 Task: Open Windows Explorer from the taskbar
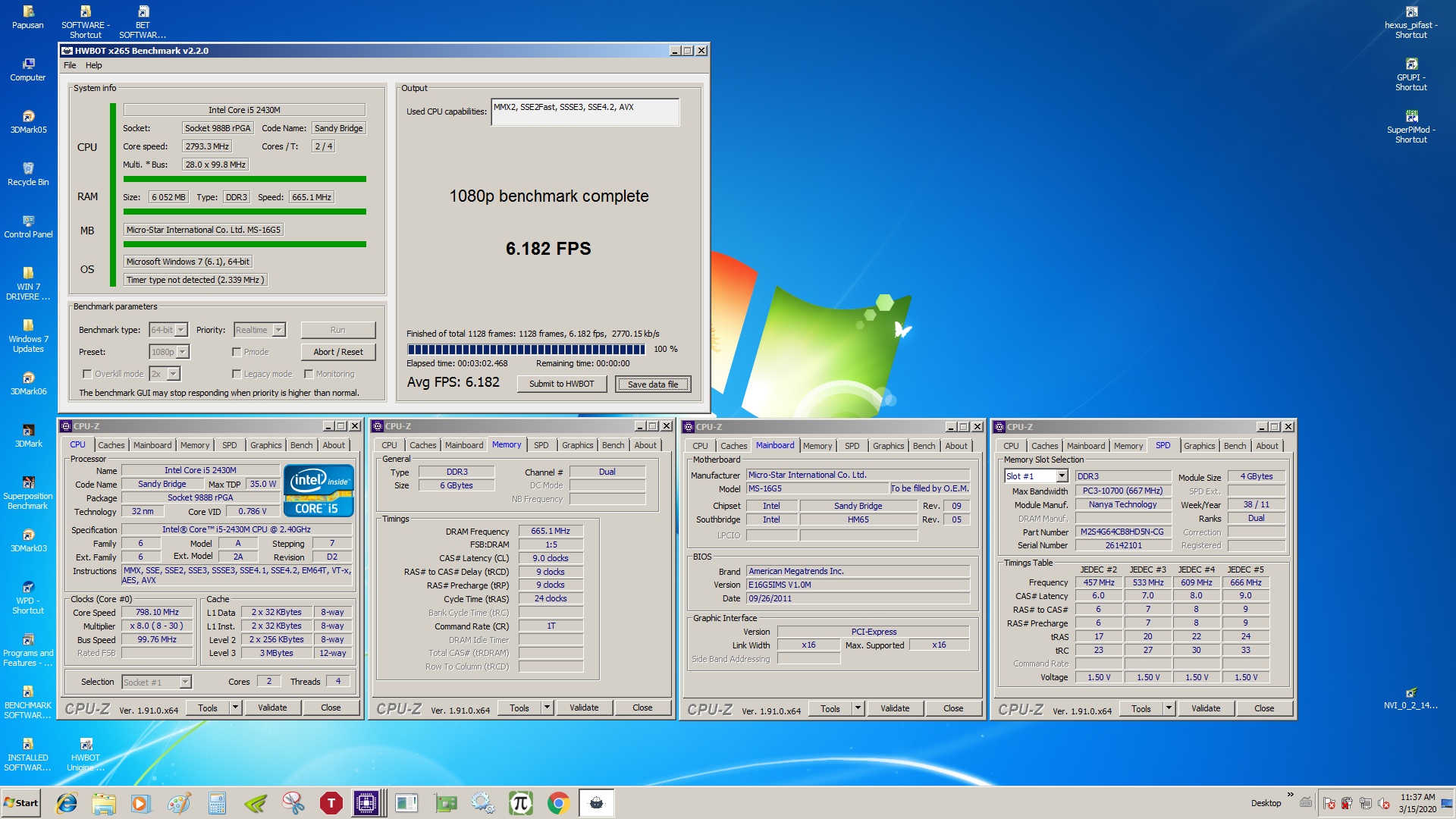pos(104,803)
